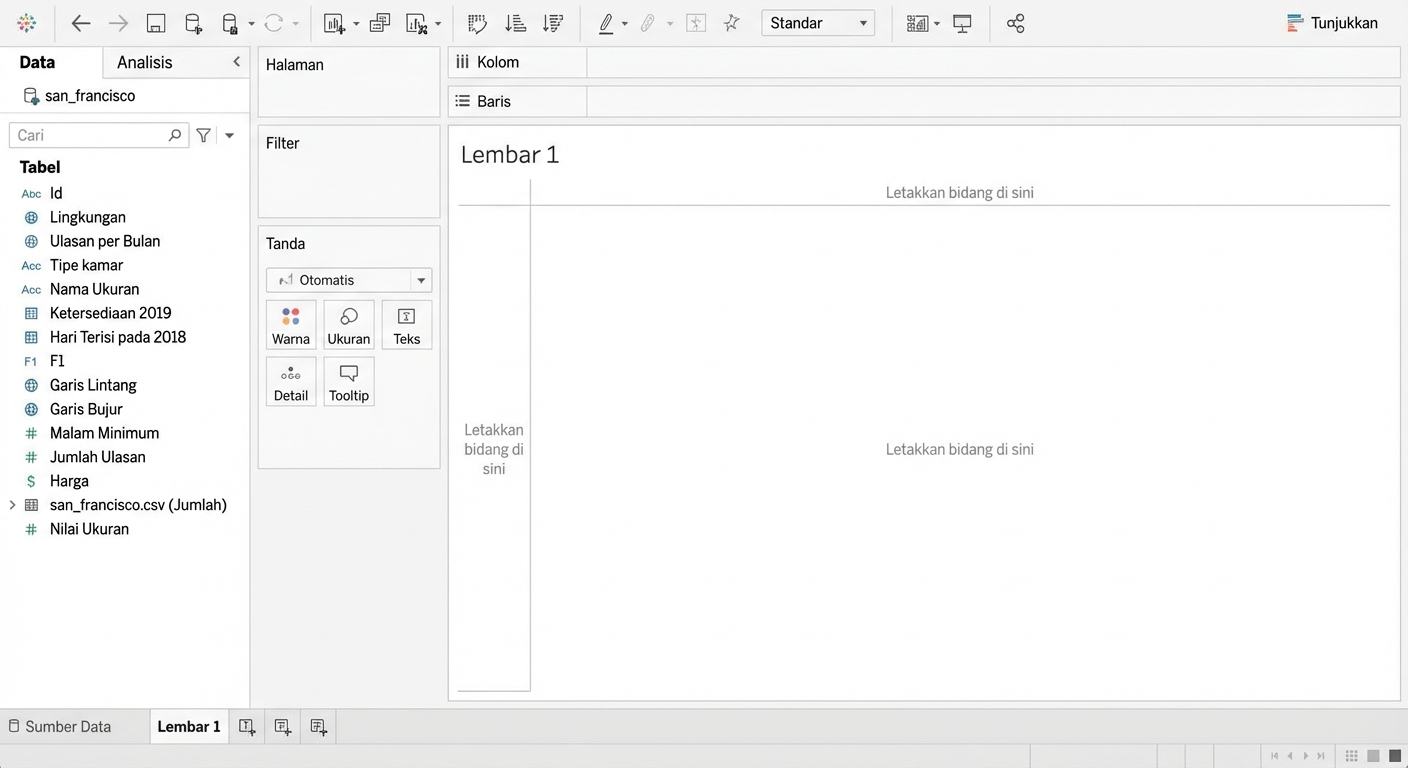Screen dimensions: 1408x768
Task: Collapse the Data side pane
Action: click(x=236, y=62)
